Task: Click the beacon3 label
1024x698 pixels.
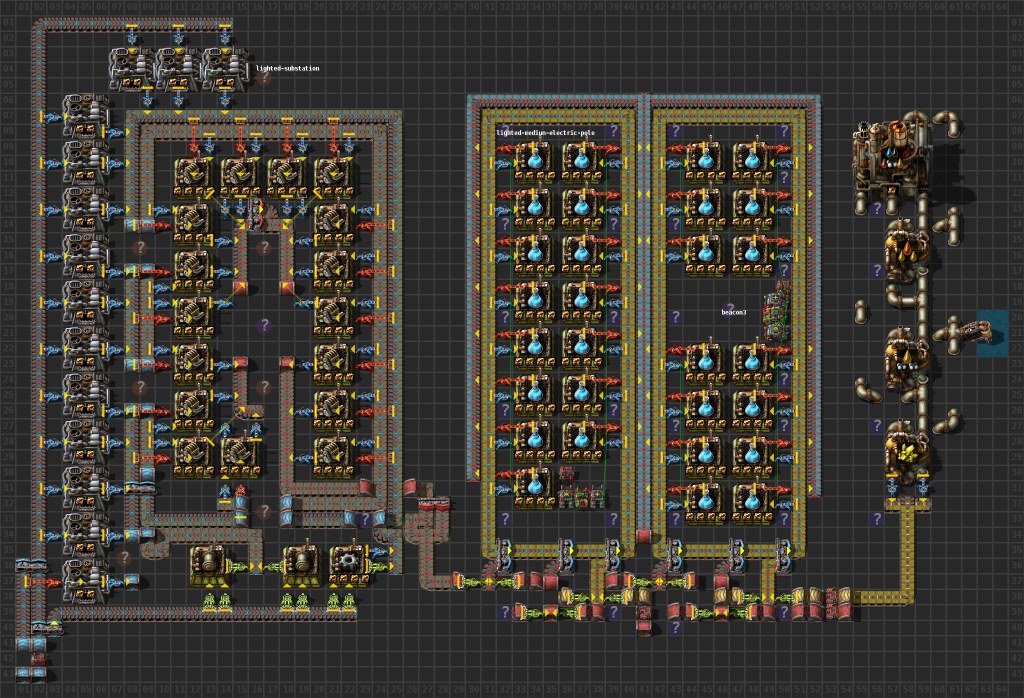Action: (733, 312)
